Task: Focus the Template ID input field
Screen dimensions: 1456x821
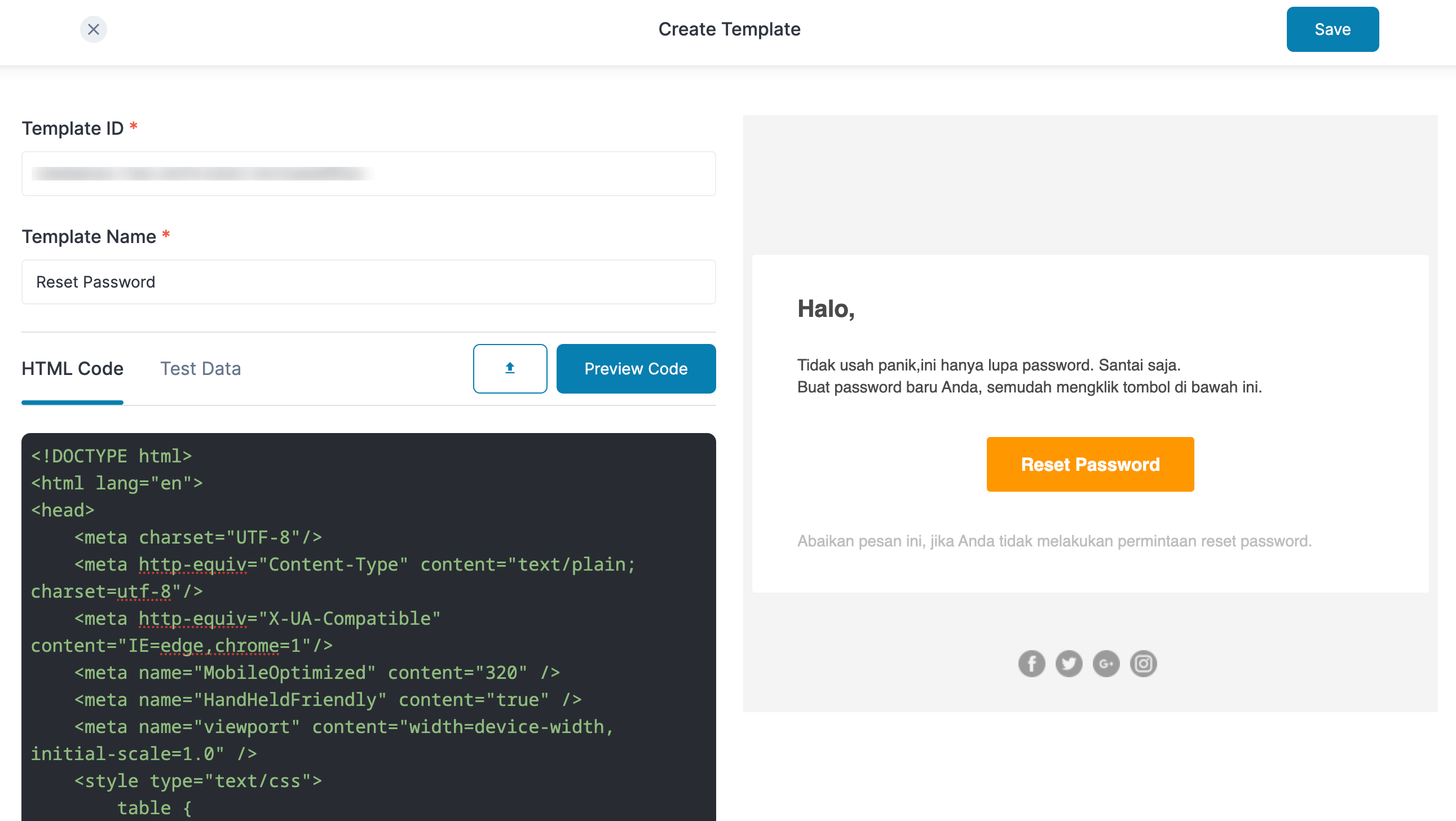Action: (369, 174)
